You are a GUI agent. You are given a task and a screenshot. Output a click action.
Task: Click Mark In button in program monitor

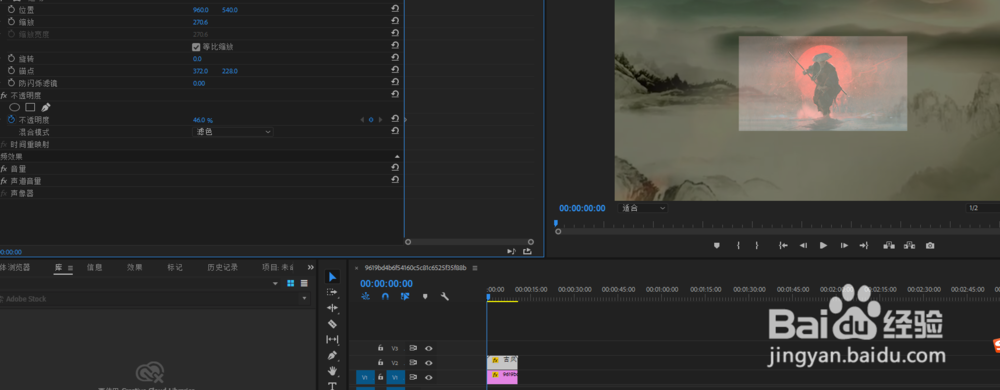coord(738,245)
